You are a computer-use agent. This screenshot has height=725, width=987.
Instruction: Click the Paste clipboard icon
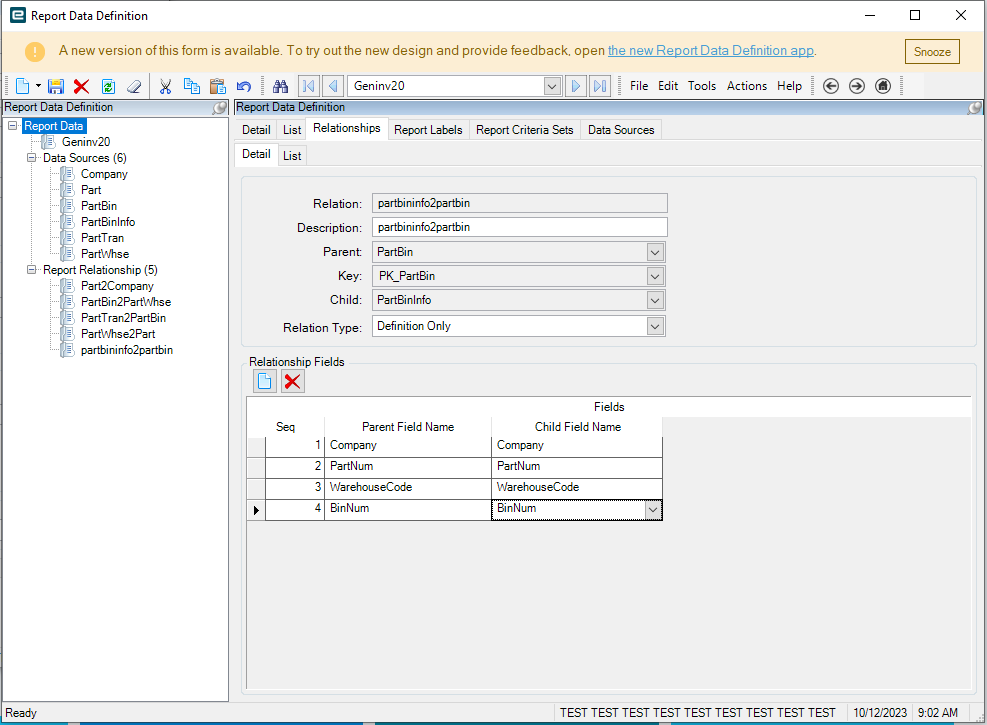coord(217,86)
